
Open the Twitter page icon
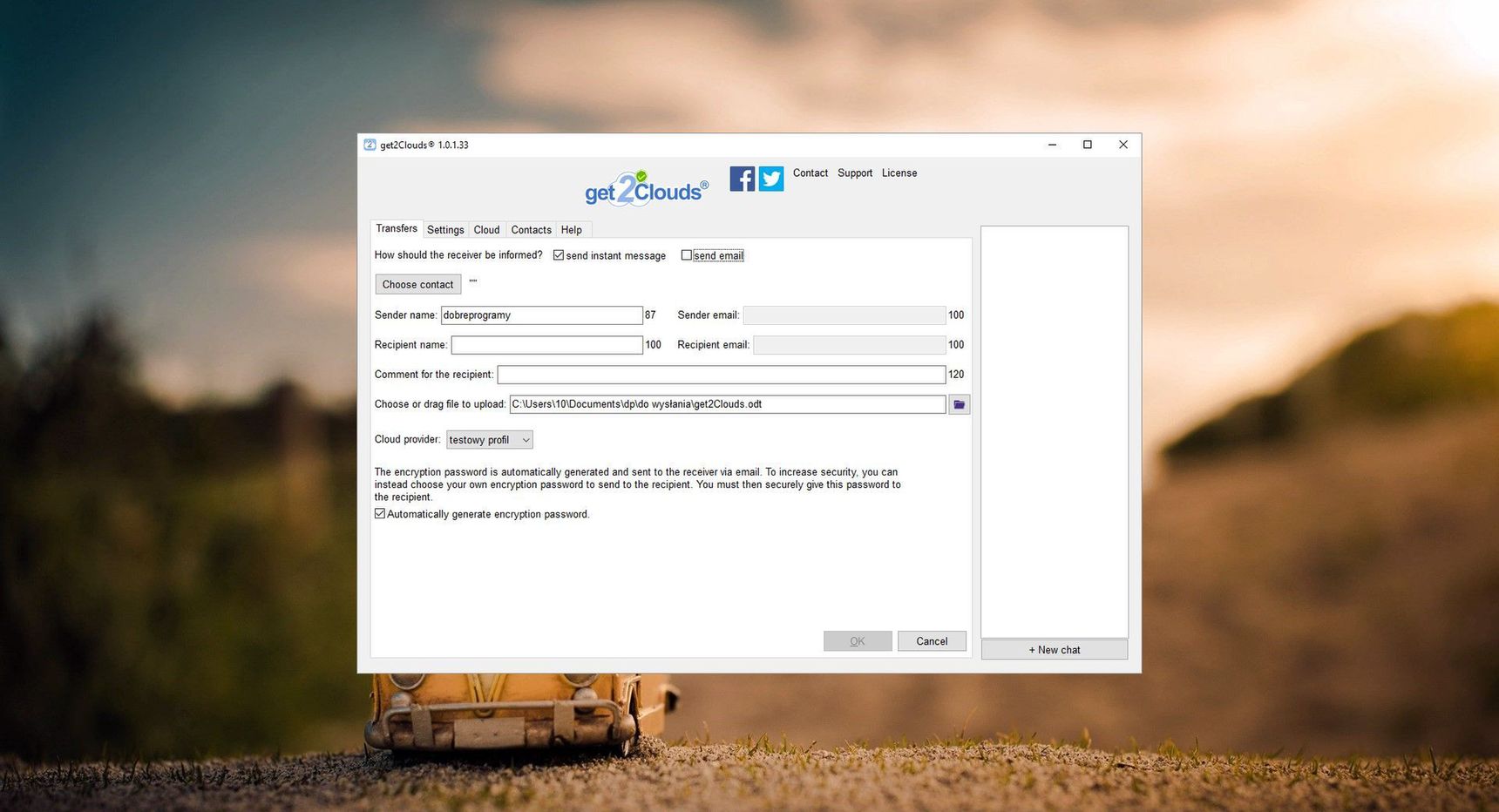click(771, 179)
